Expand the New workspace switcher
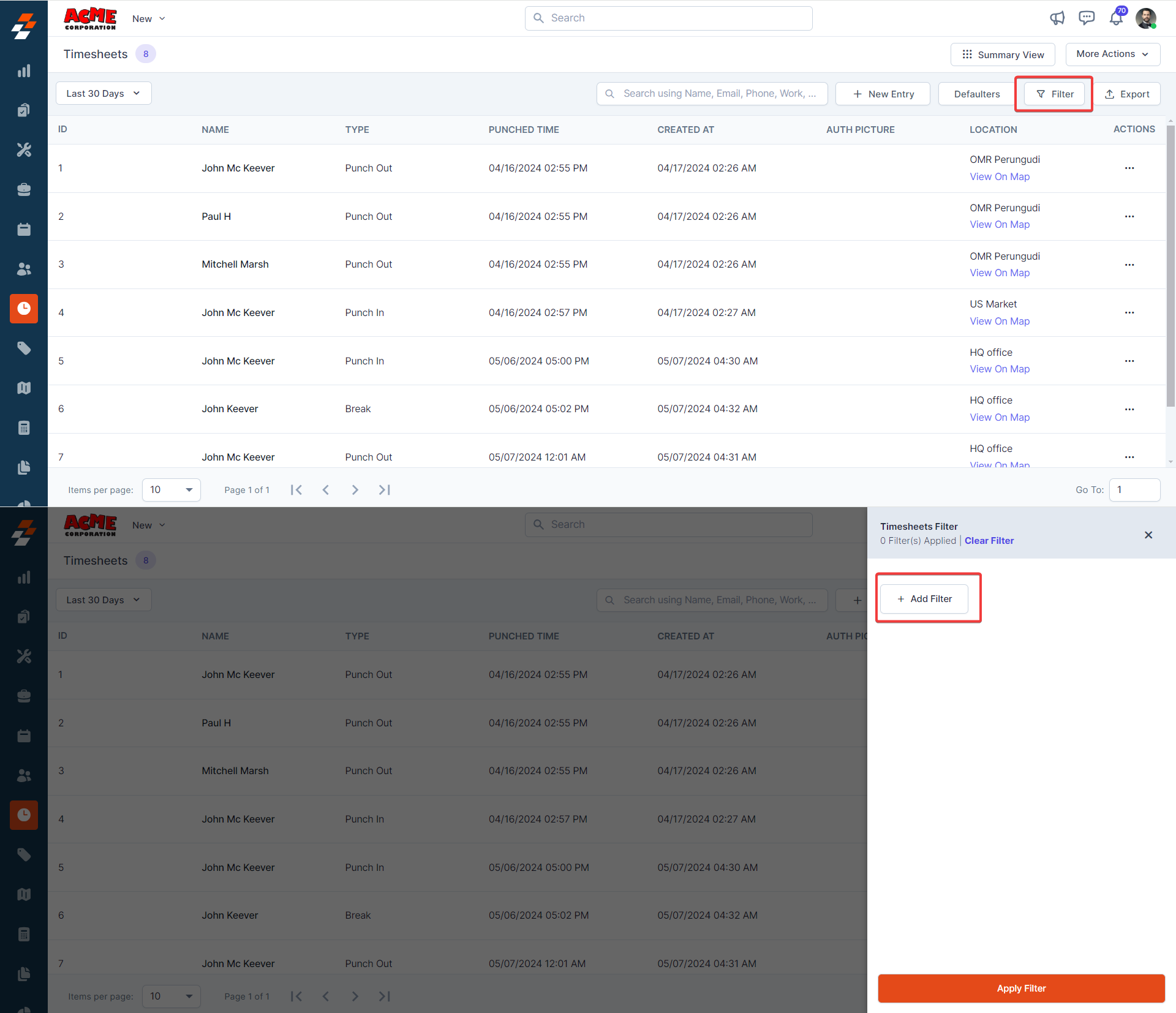Image resolution: width=1176 pixels, height=1013 pixels. pos(149,18)
